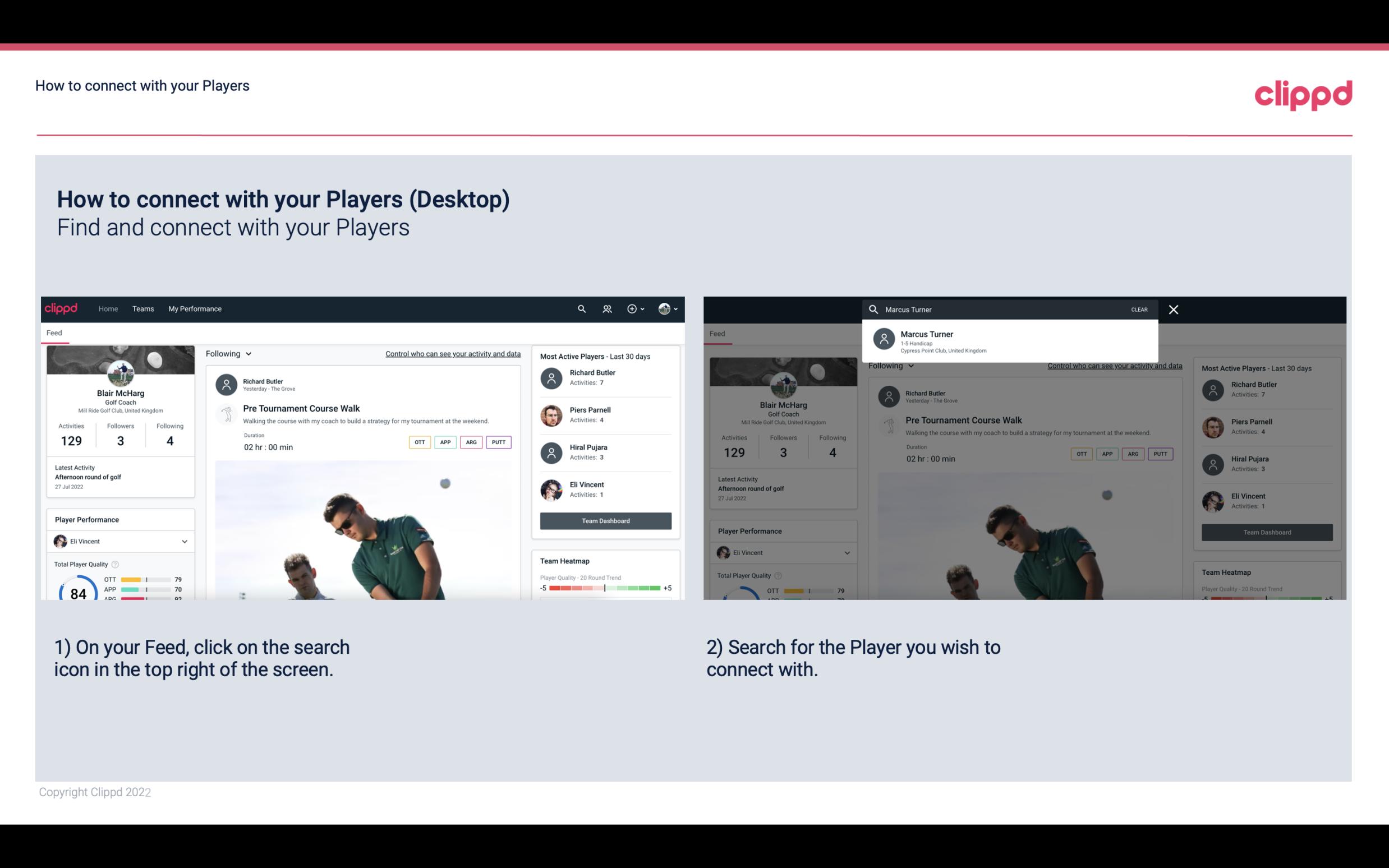Click the search icon in top right
The image size is (1389, 868).
[580, 308]
